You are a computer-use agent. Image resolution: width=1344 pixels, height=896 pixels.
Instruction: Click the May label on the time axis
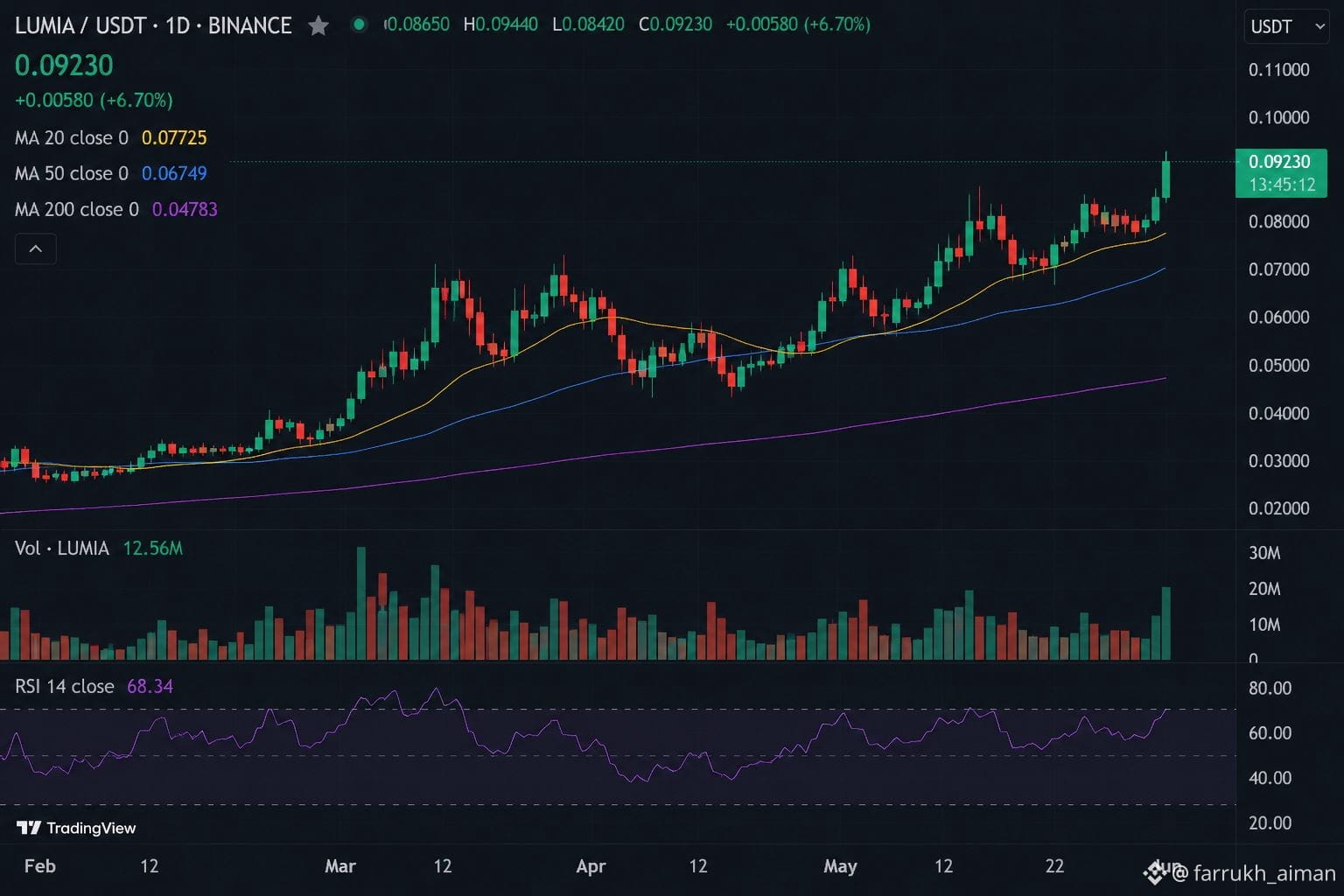[841, 866]
